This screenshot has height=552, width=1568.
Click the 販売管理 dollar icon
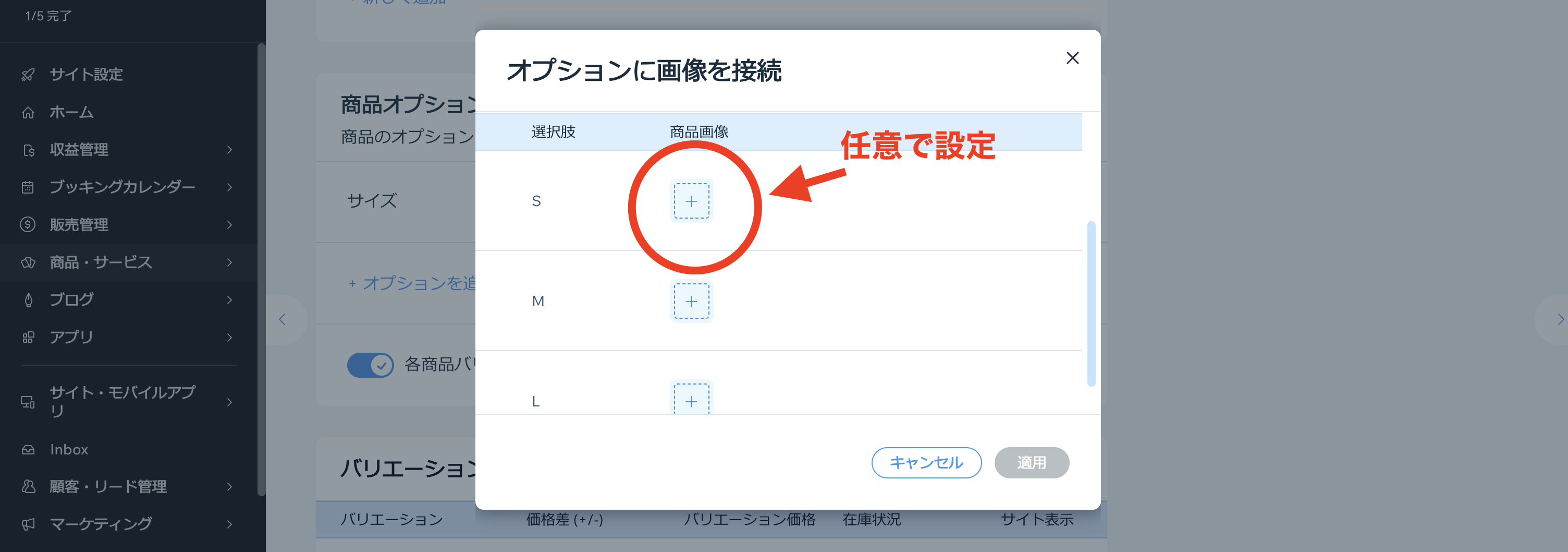[x=28, y=224]
